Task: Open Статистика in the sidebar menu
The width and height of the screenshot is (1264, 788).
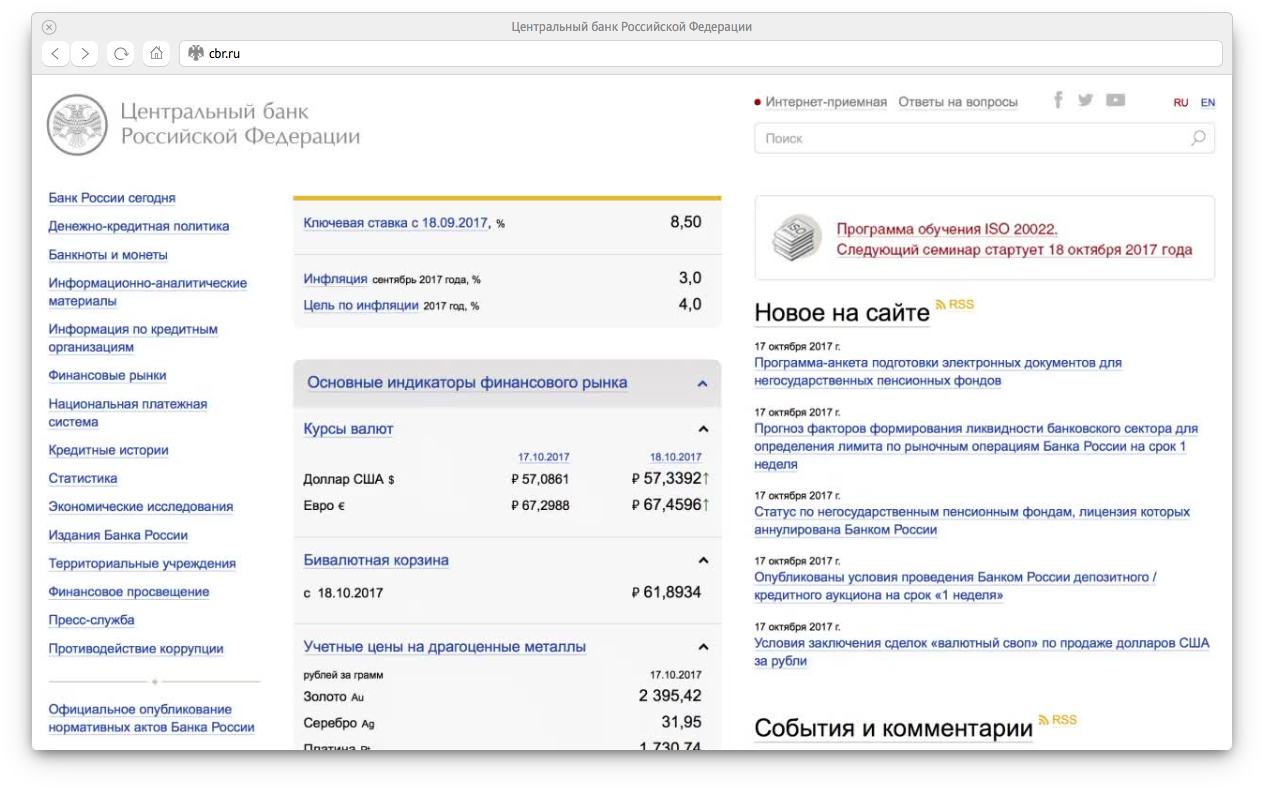Action: point(83,478)
